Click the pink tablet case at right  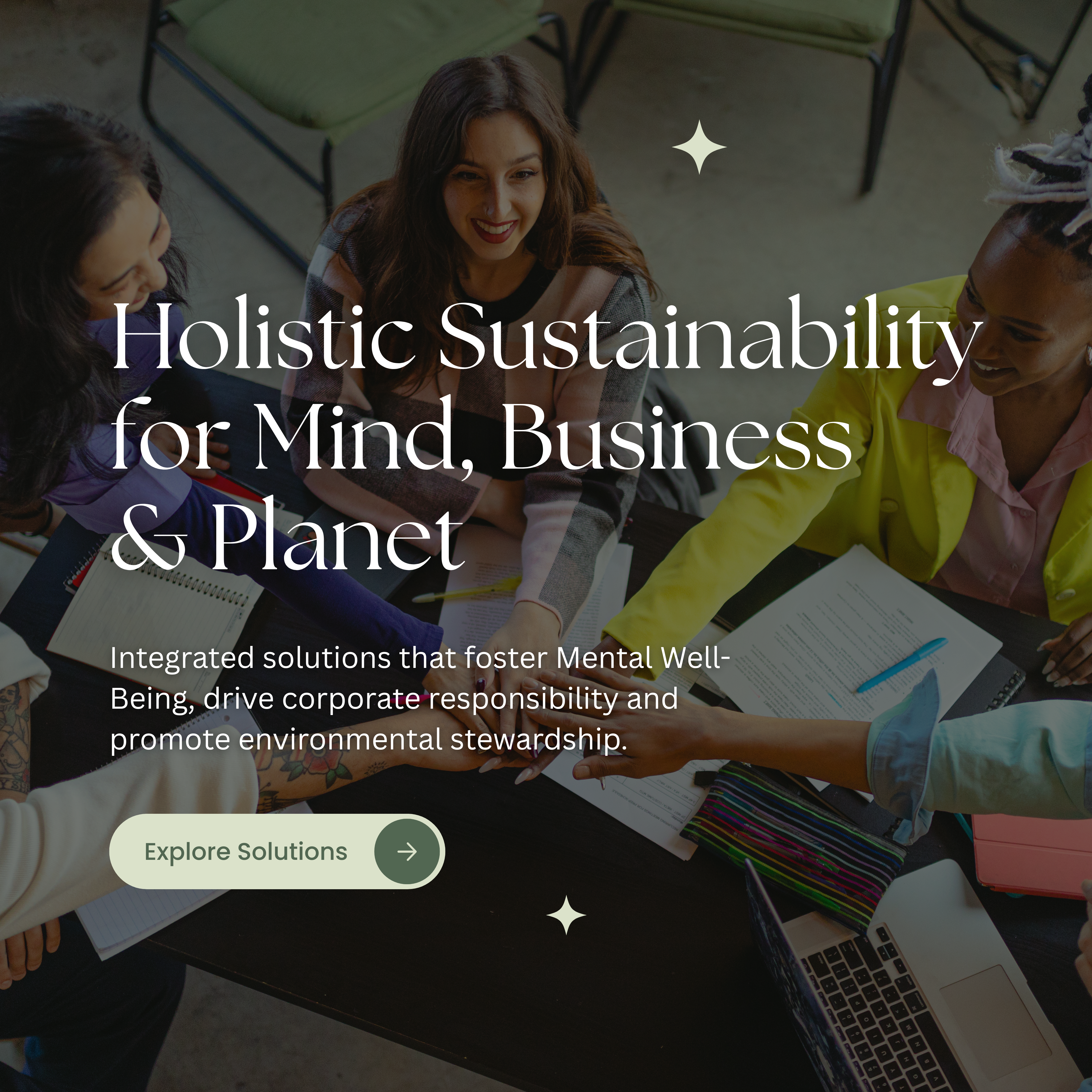tap(1032, 856)
